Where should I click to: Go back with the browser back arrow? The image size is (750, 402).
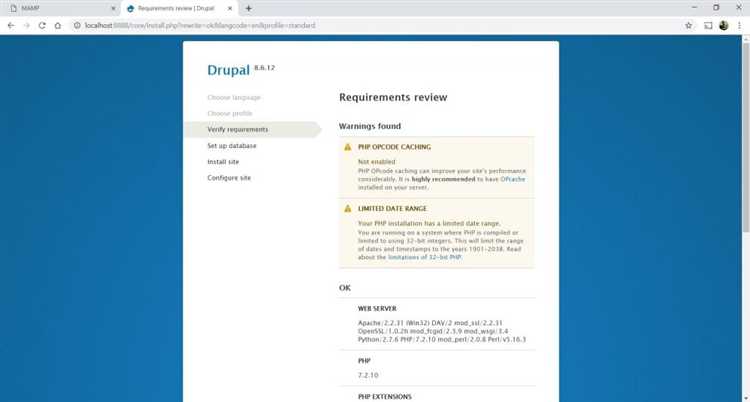pyautogui.click(x=11, y=25)
